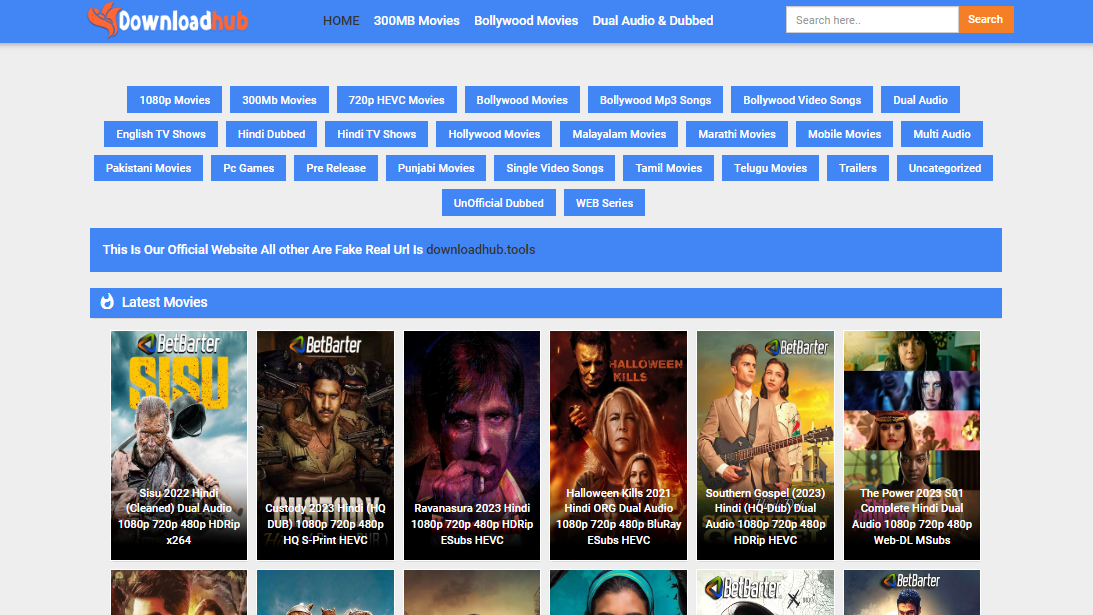Screen dimensions: 1093x615
Task: Focus the Search here input field
Action: point(872,20)
